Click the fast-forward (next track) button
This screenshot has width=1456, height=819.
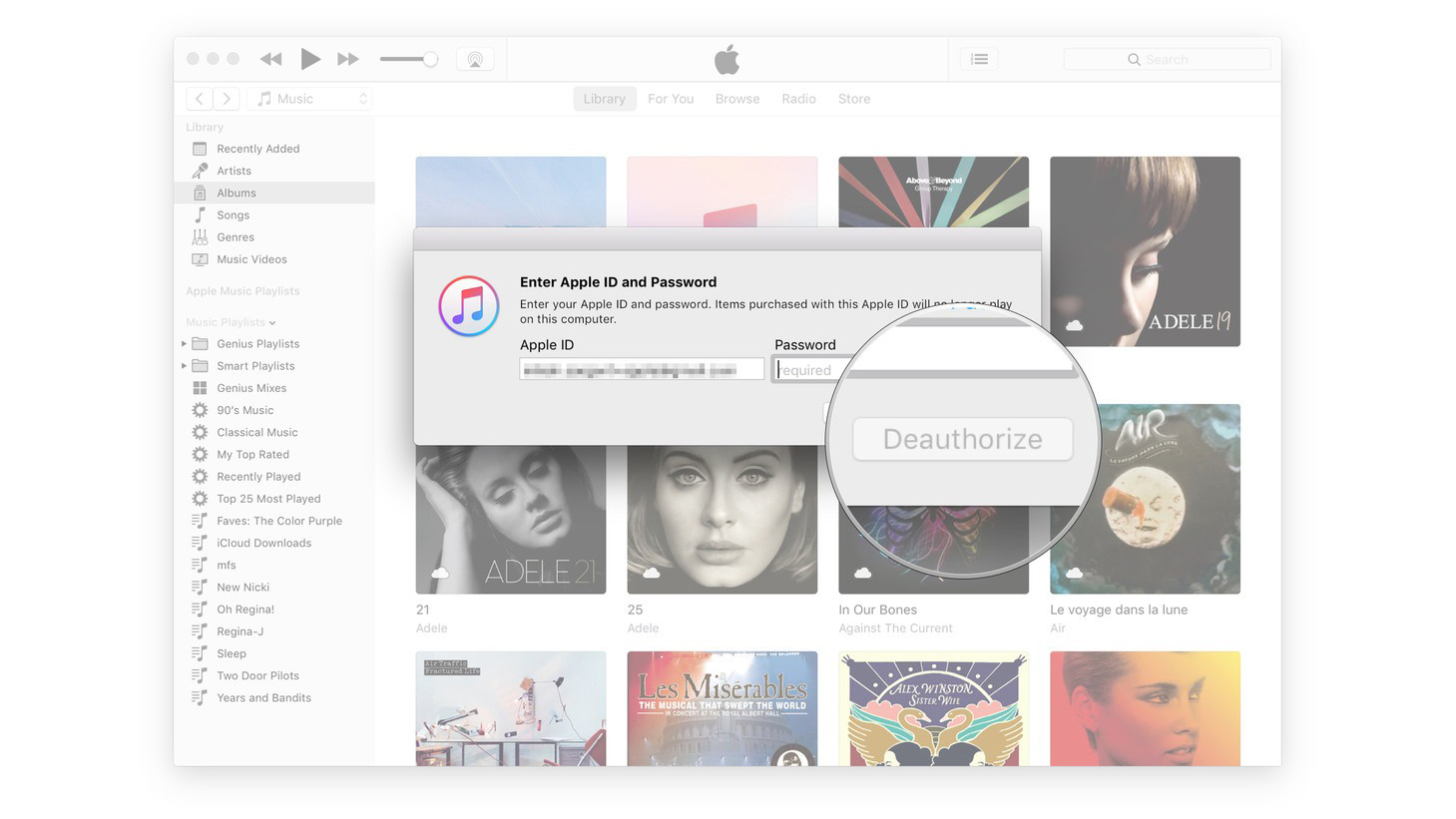(347, 59)
